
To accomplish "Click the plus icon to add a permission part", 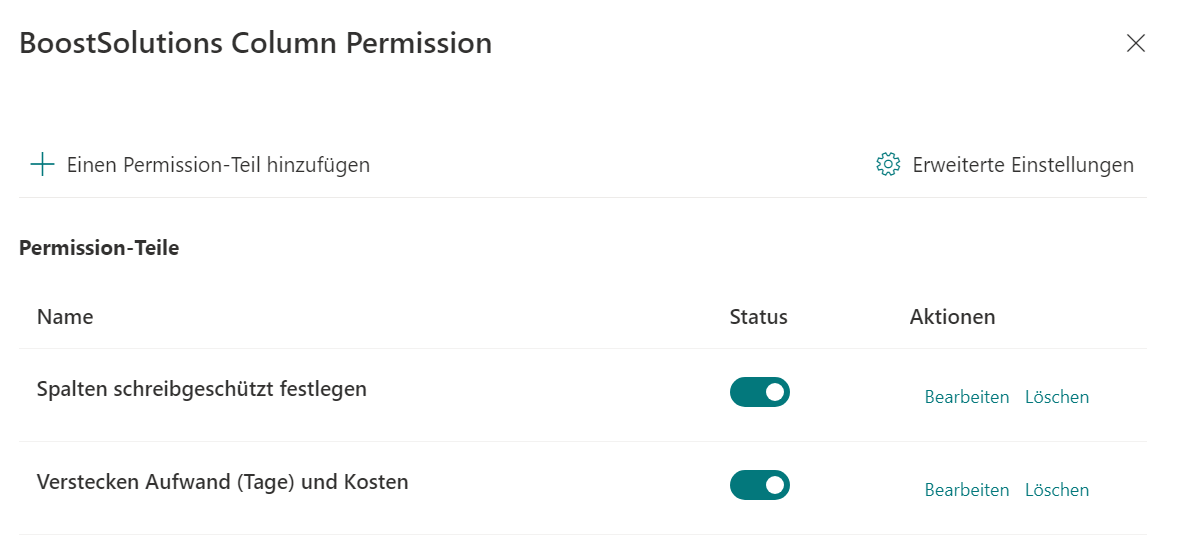I will 42,165.
